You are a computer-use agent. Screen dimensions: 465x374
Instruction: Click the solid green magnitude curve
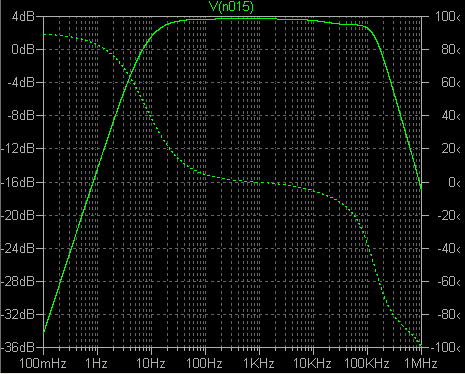(x=233, y=19)
